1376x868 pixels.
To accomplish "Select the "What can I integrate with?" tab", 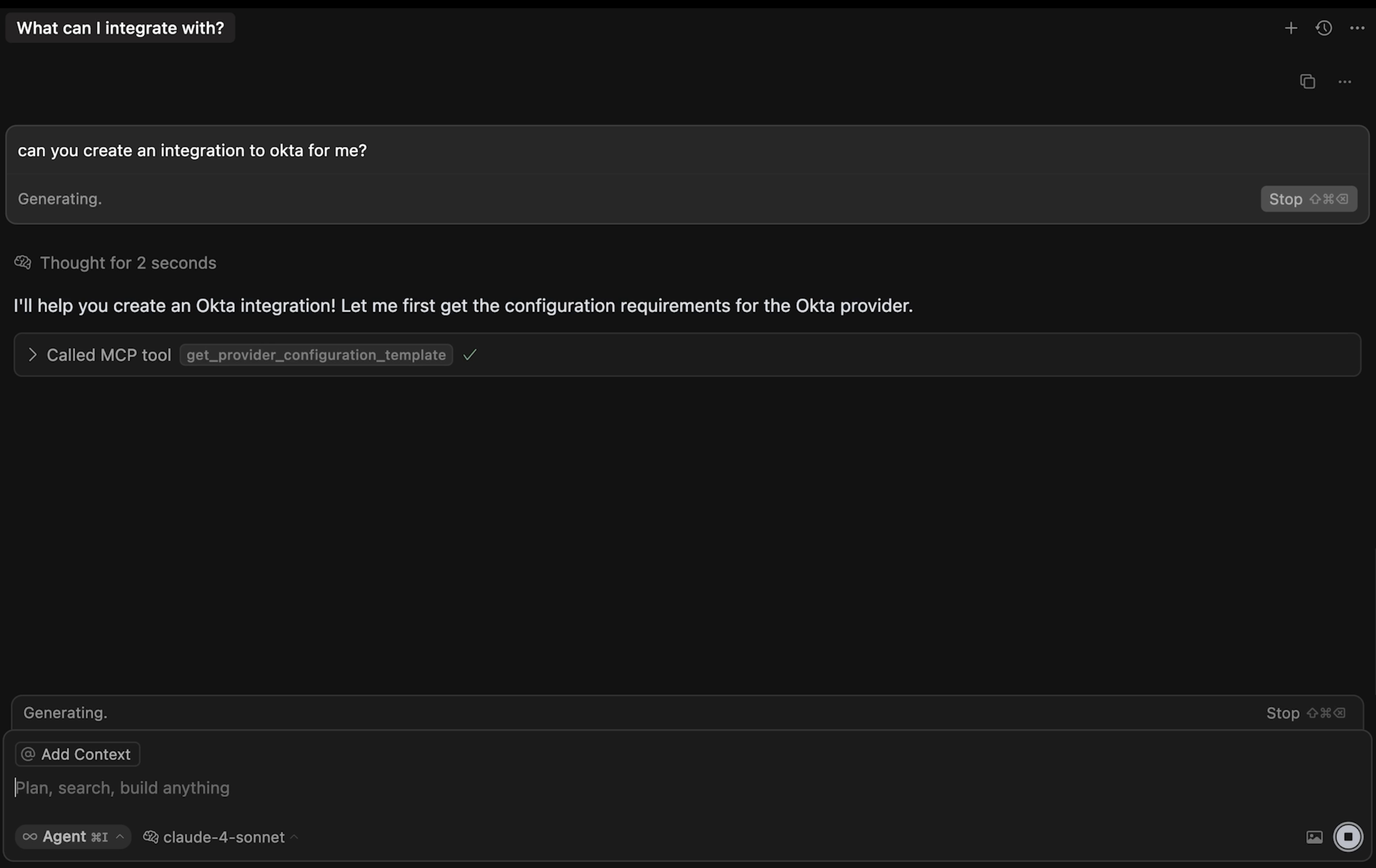I will pyautogui.click(x=120, y=28).
